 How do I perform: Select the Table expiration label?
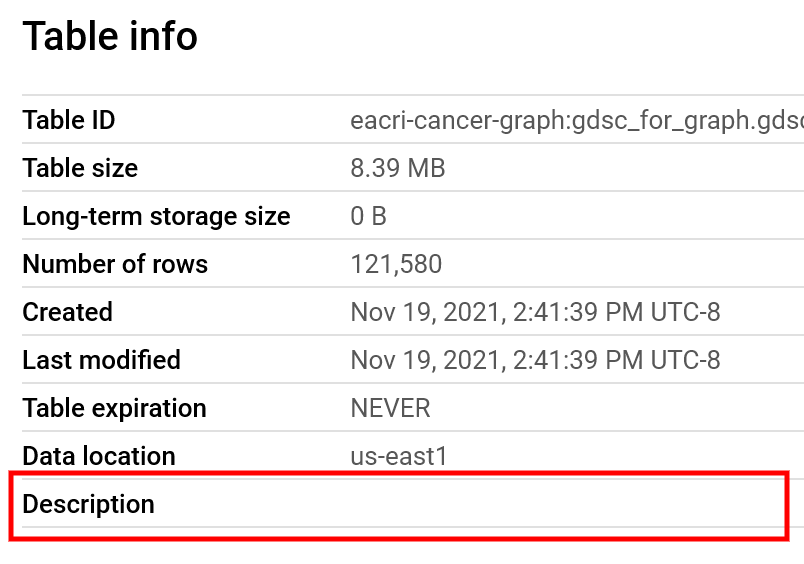pos(114,409)
